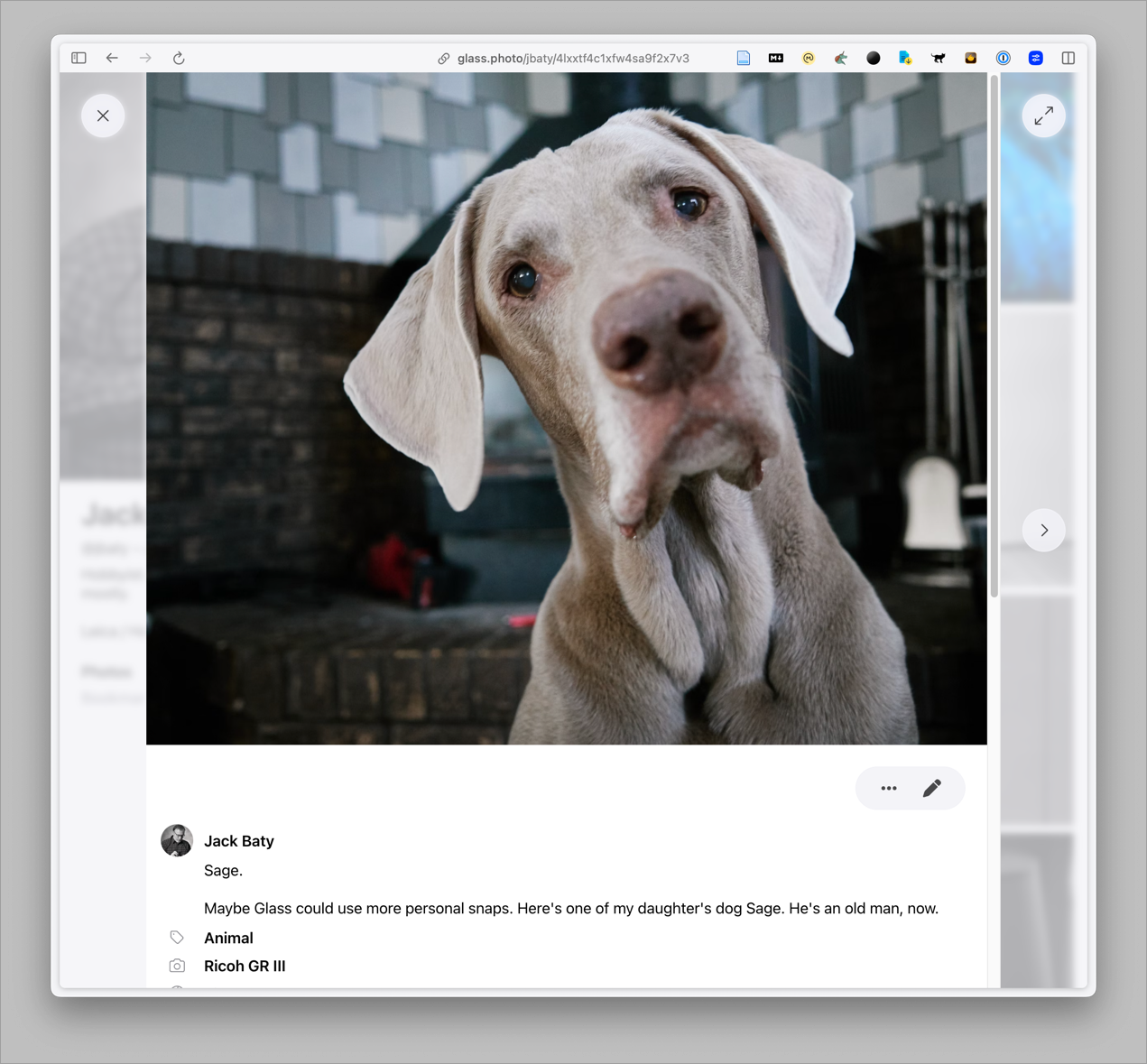Click the black cat extension icon
Viewport: 1147px width, 1064px height.
tap(939, 58)
